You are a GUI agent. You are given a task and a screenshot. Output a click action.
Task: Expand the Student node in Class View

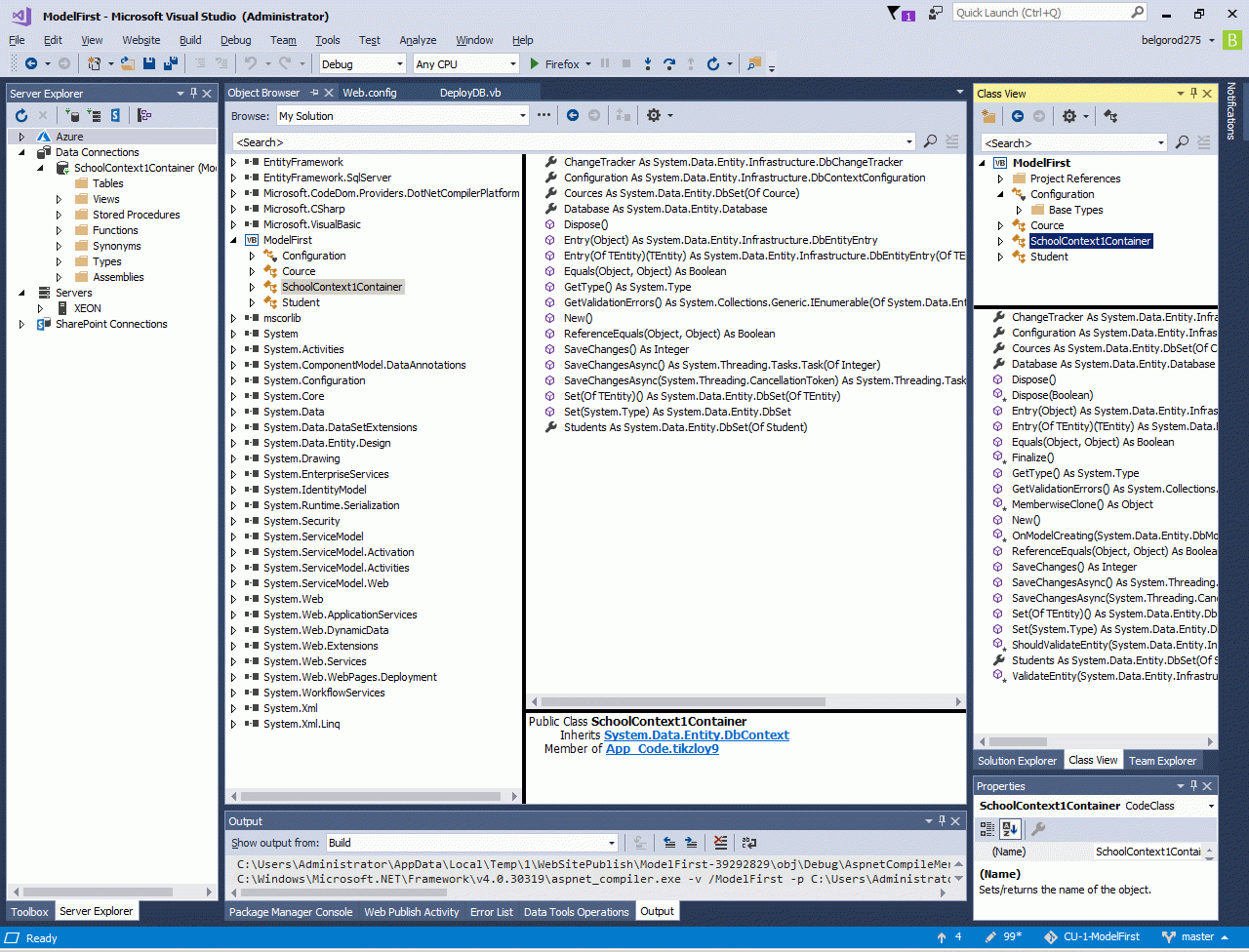point(1000,257)
